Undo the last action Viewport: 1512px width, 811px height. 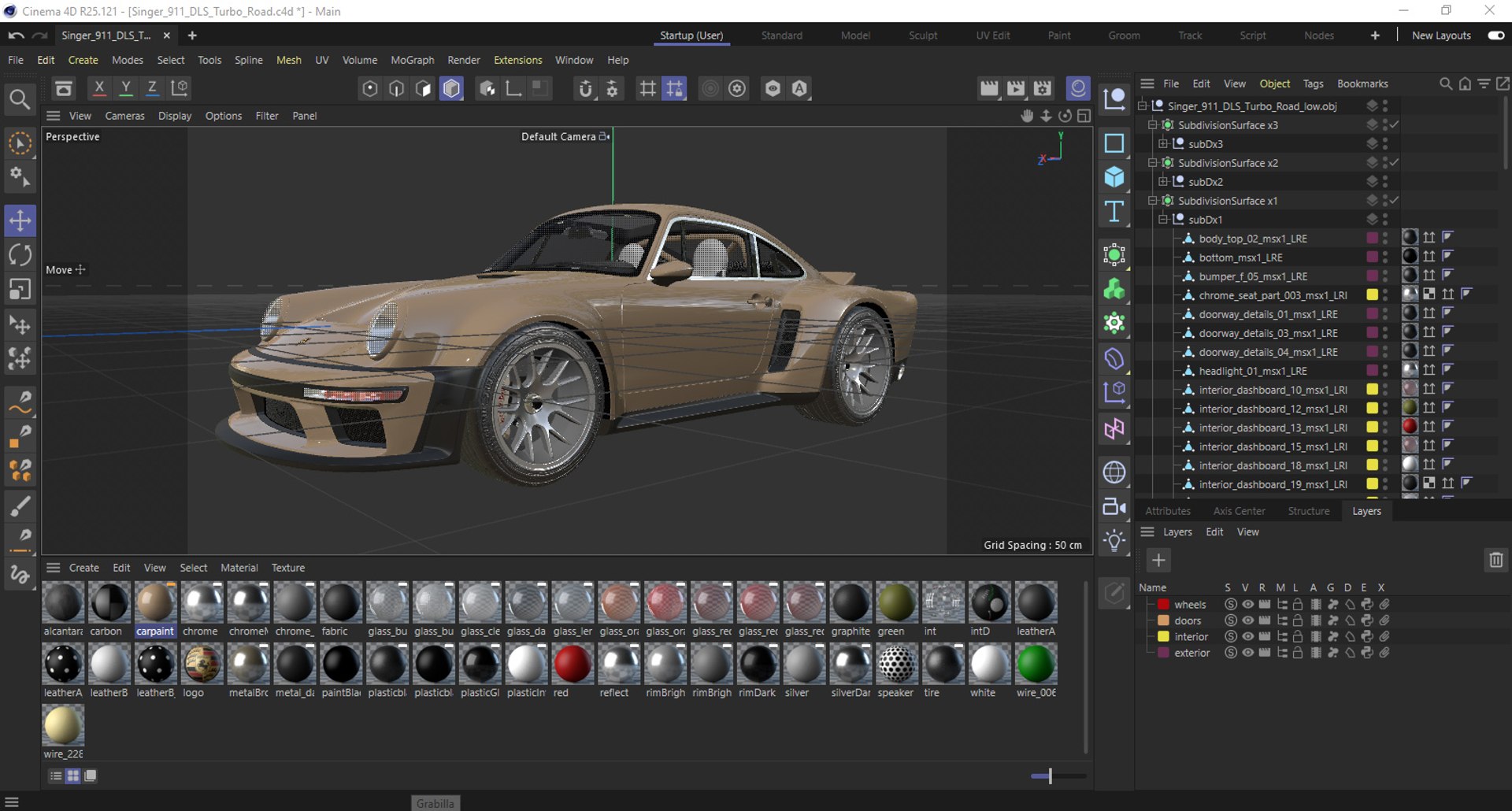(16, 35)
